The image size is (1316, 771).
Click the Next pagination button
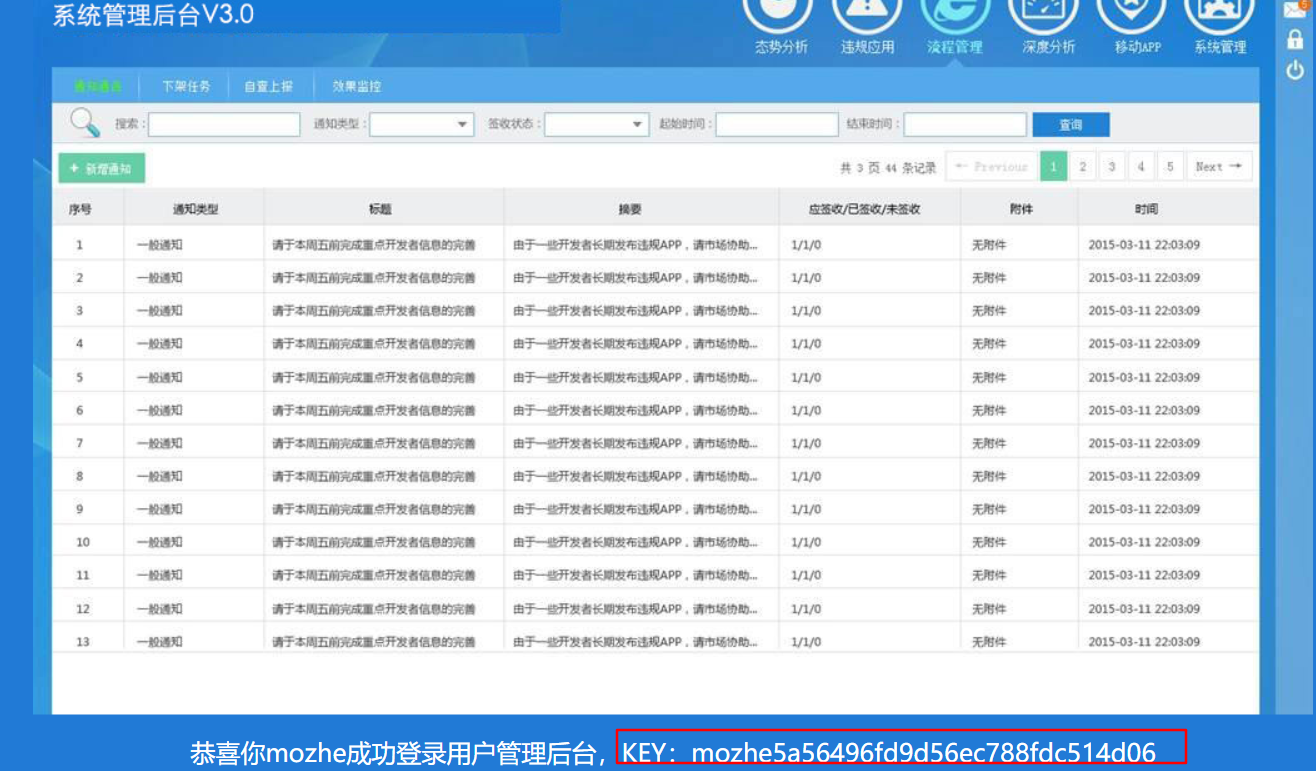tap(1219, 167)
